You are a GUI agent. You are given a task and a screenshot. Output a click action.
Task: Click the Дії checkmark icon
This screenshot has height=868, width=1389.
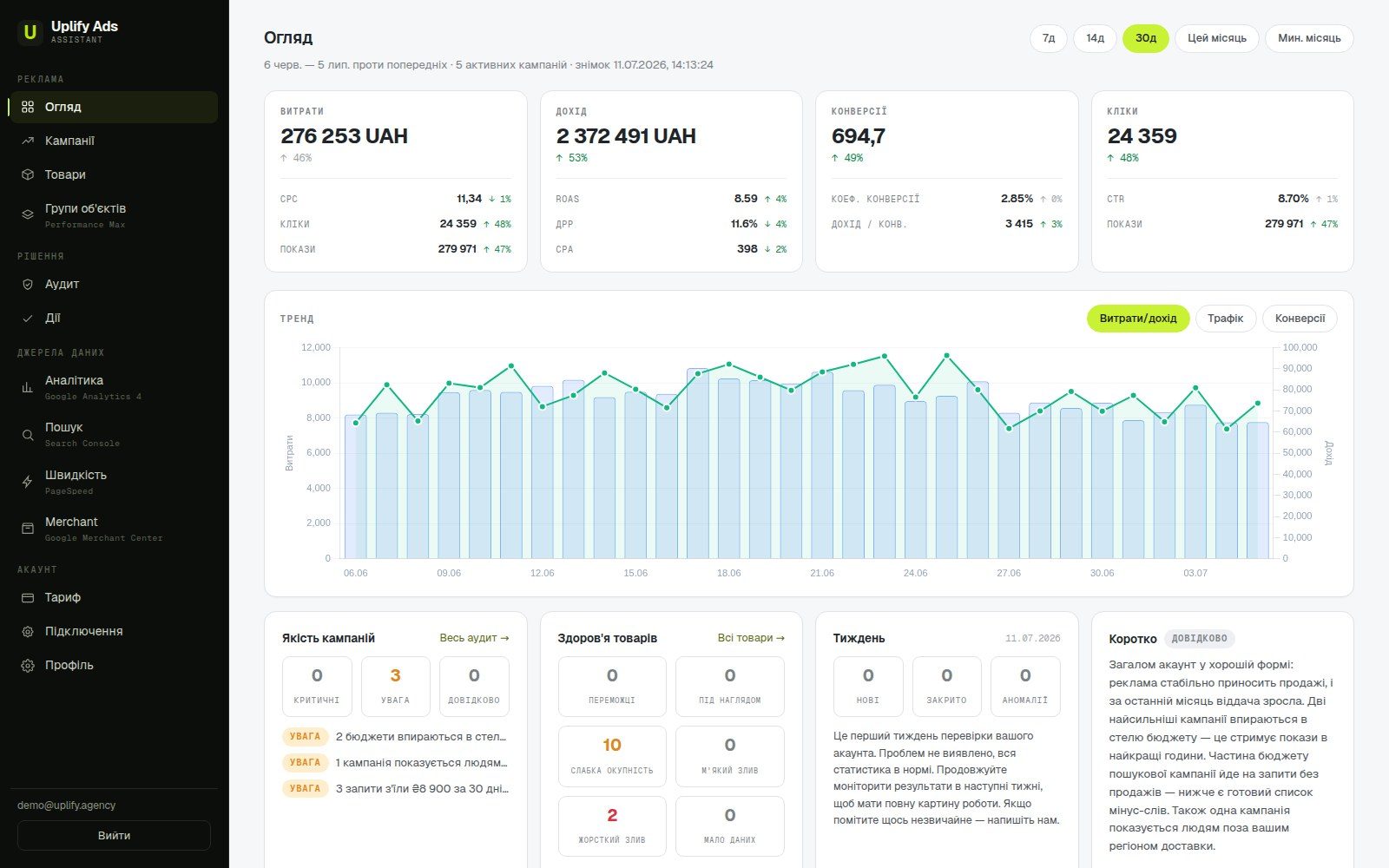pos(28,318)
